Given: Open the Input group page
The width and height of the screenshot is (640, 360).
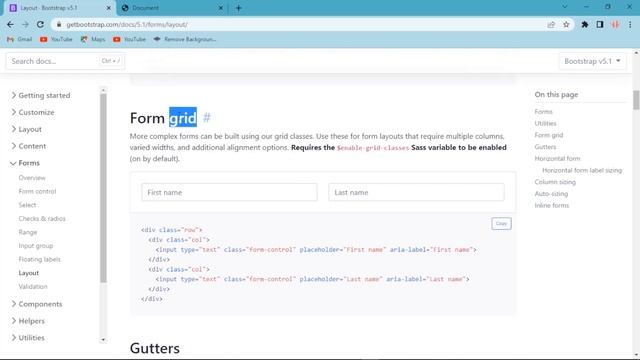Looking at the screenshot, I should tap(36, 246).
